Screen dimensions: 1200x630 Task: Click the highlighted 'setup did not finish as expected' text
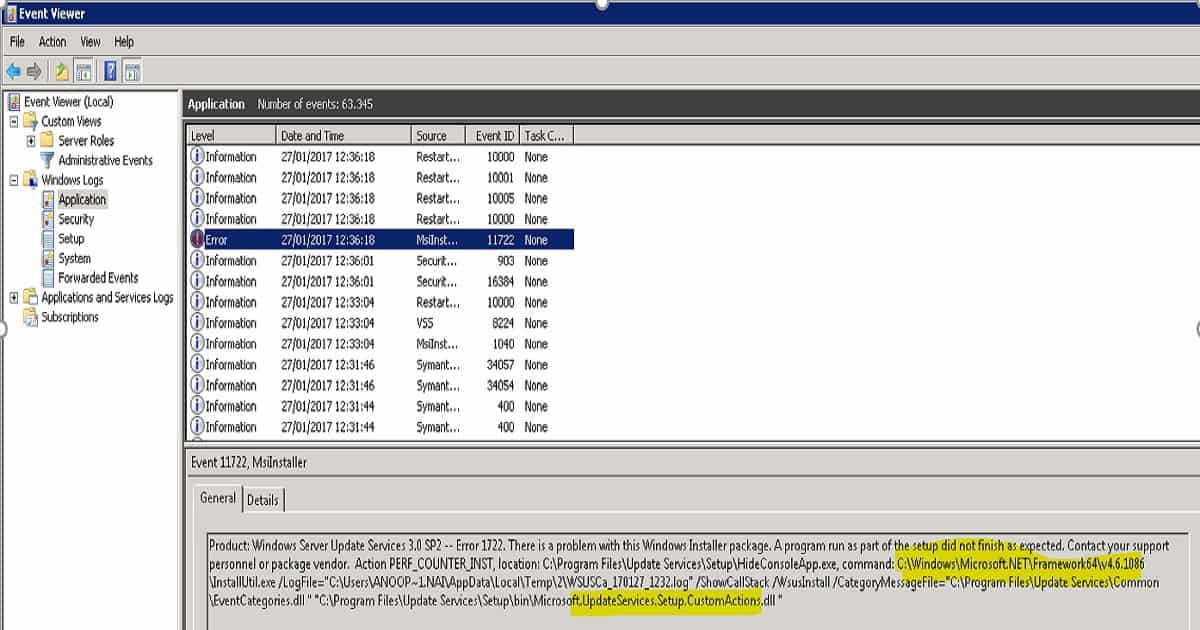click(975, 546)
